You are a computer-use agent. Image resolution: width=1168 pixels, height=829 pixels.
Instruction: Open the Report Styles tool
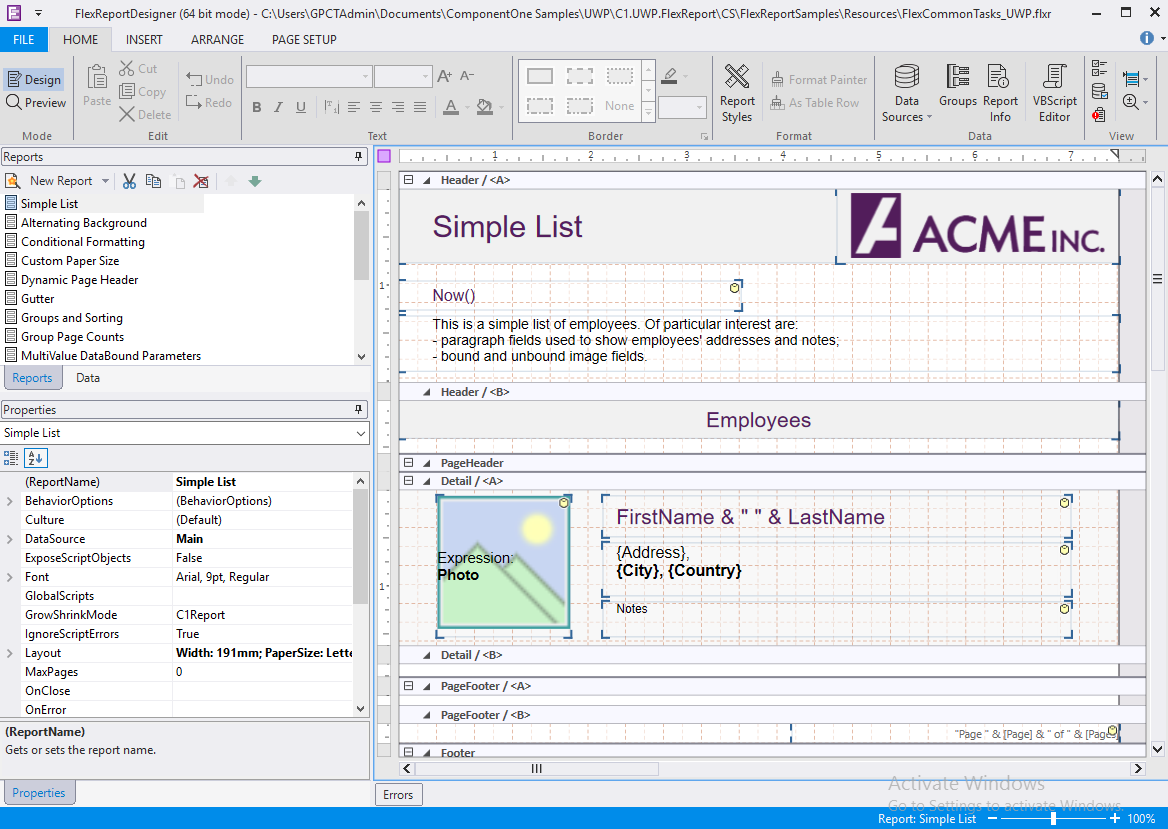[737, 93]
